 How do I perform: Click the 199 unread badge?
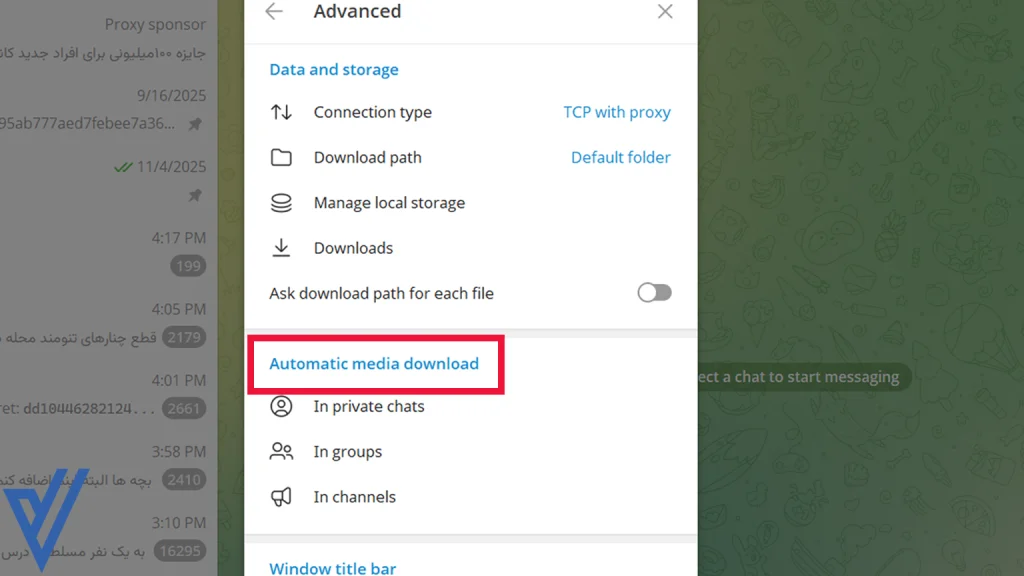tap(188, 266)
